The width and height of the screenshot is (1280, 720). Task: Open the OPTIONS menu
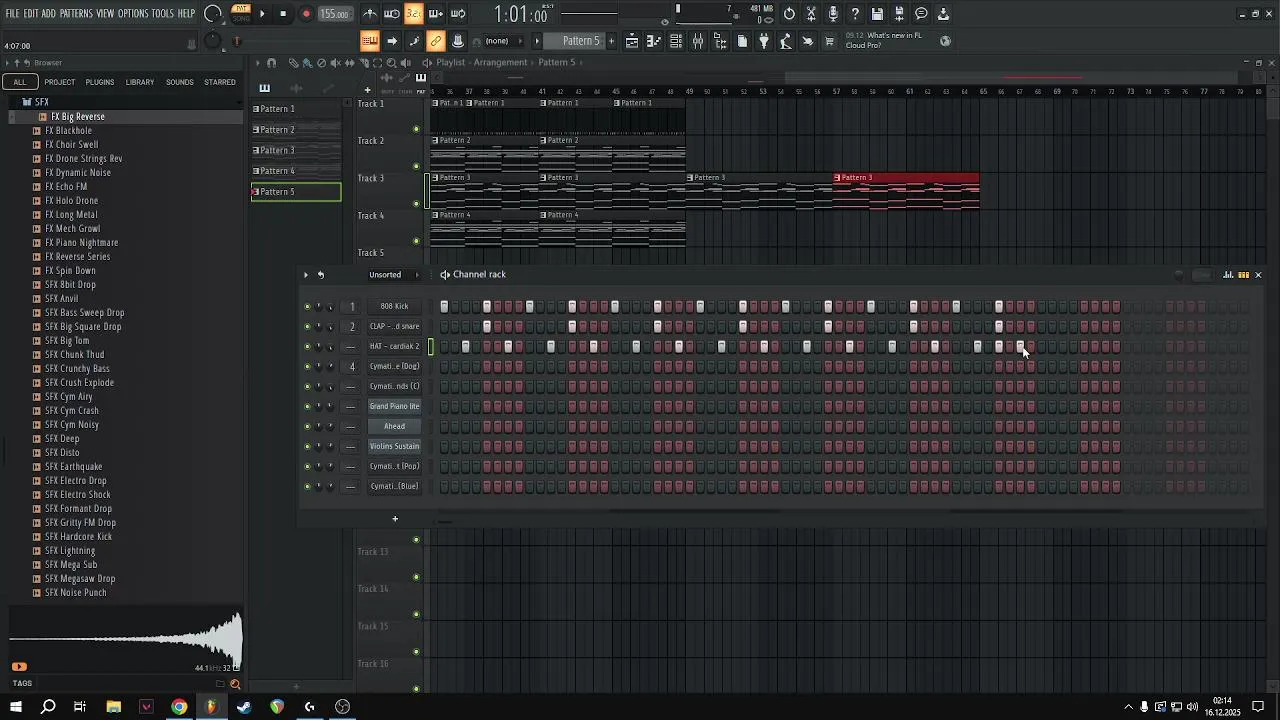[x=133, y=14]
